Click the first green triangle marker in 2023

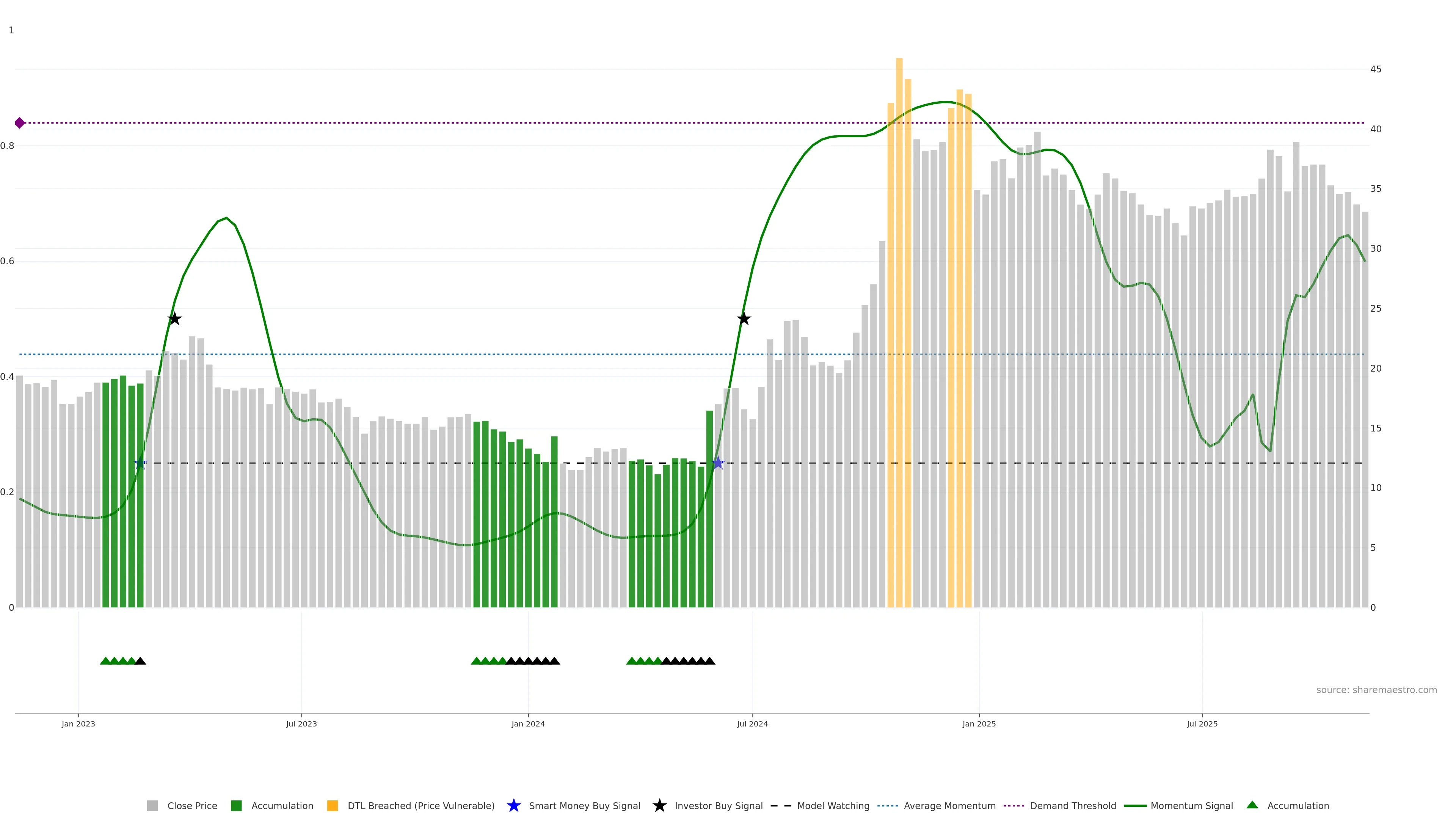105,661
